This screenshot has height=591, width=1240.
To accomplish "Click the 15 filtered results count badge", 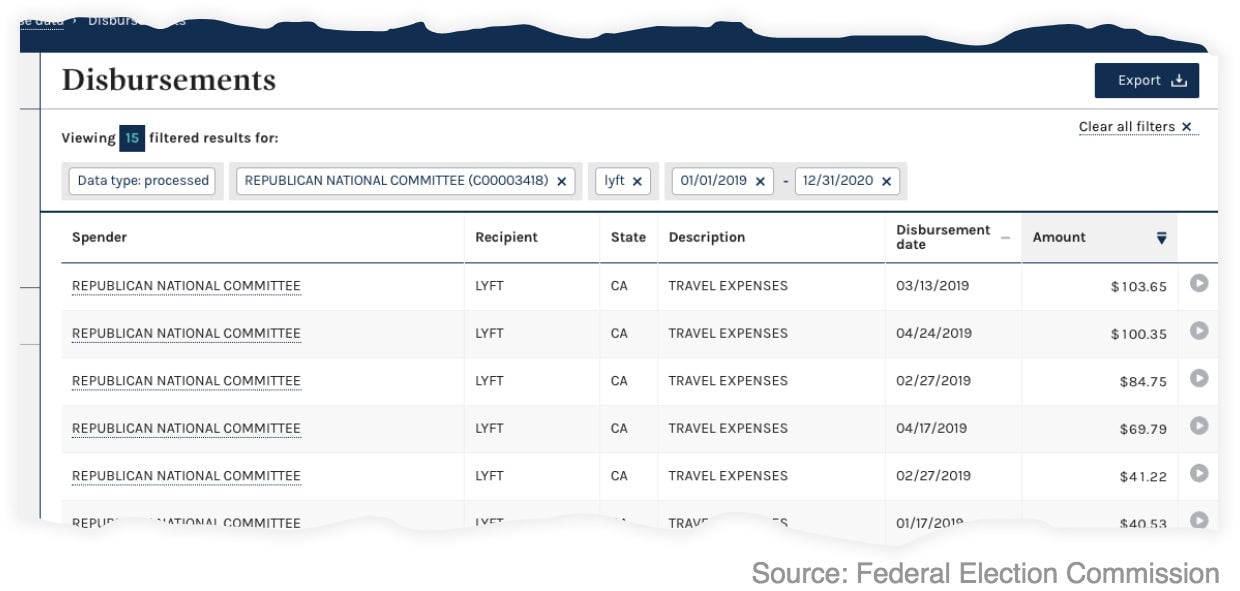I will [x=131, y=138].
